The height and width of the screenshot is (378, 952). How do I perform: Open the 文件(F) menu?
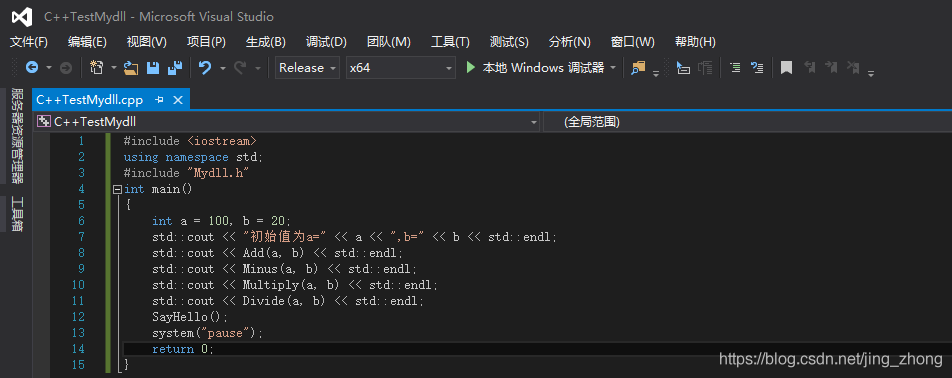tap(29, 42)
